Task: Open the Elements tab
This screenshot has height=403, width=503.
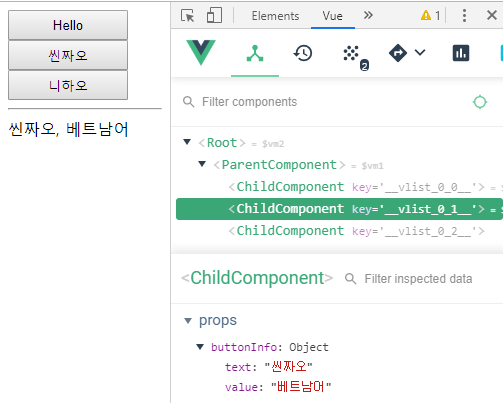Action: coord(275,16)
